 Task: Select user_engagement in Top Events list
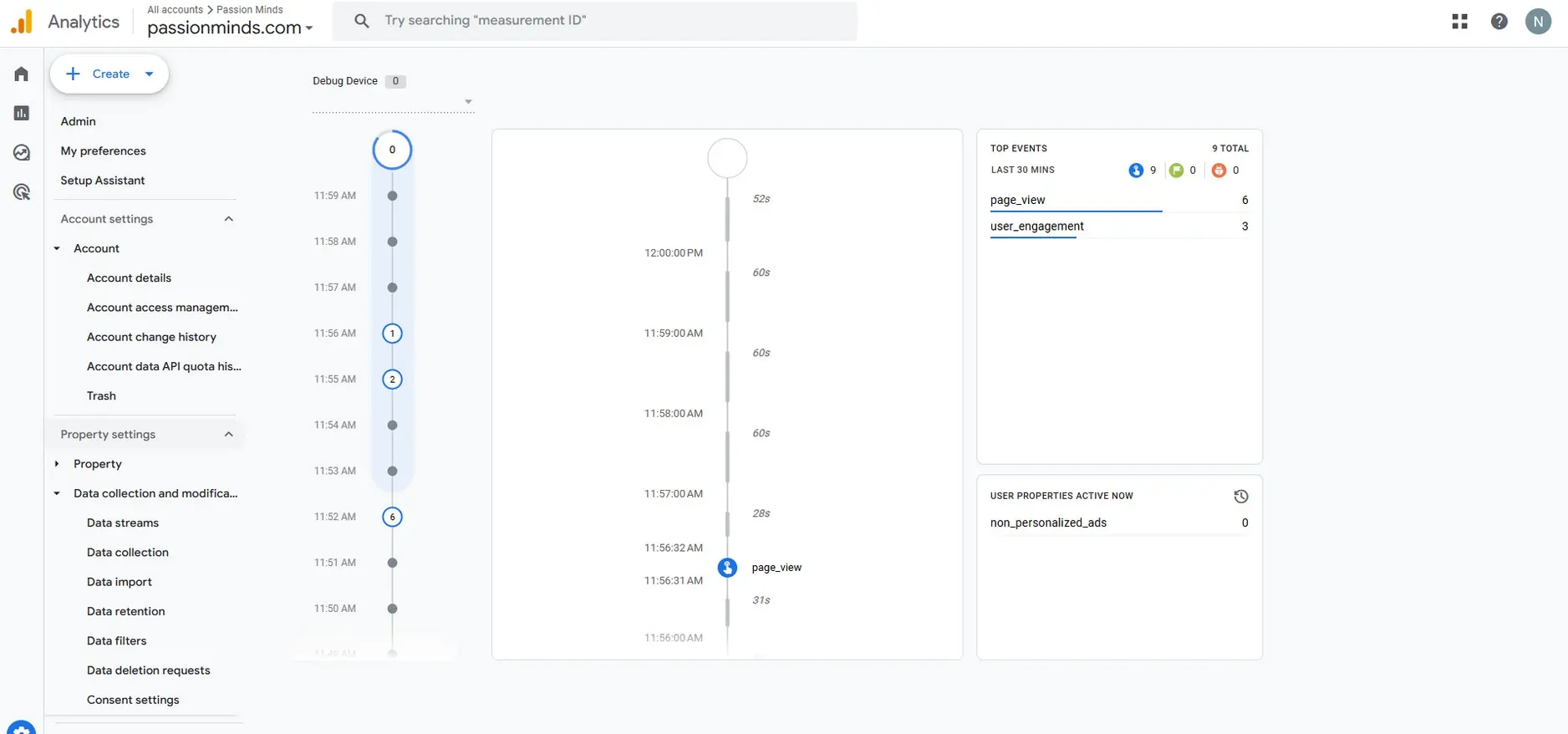tap(1036, 227)
